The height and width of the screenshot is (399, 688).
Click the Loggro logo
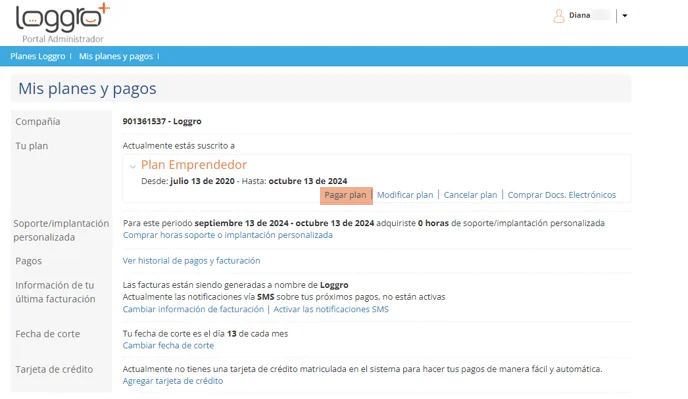tap(62, 18)
